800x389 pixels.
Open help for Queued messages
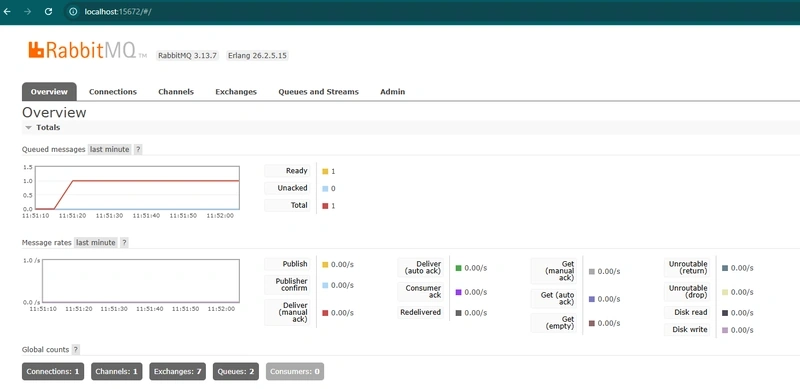coord(138,150)
